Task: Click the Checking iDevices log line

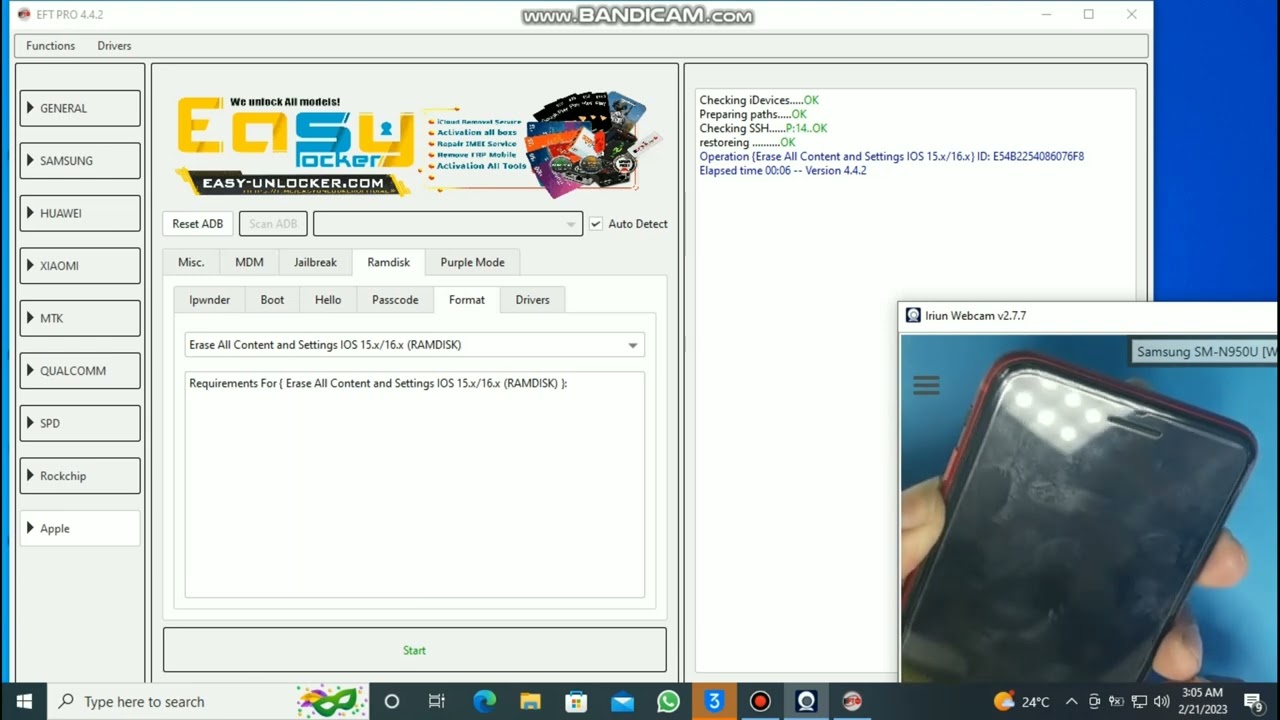Action: [x=759, y=101]
